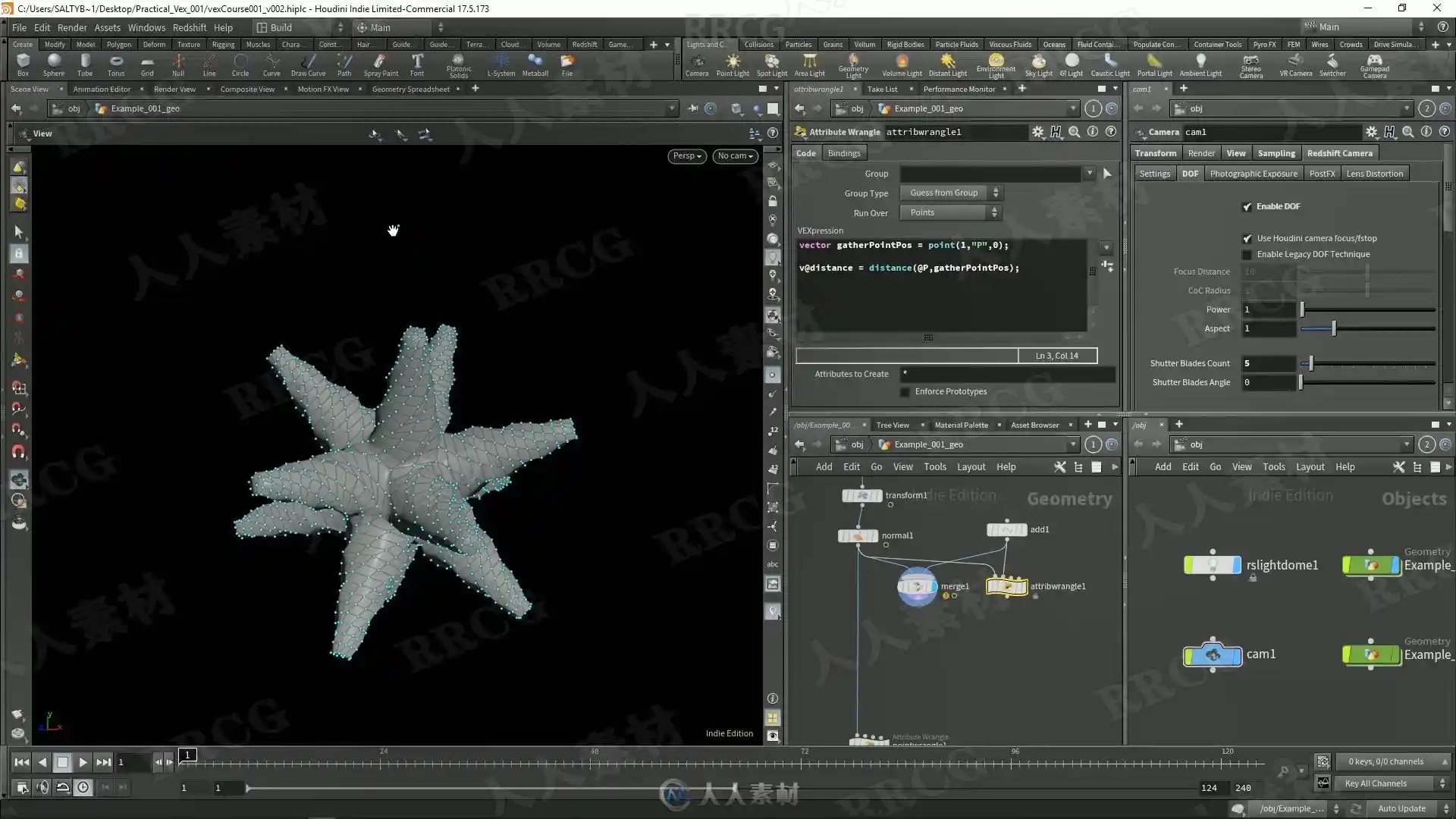This screenshot has height=819, width=1456.
Task: Toggle the Enable DOF checkbox
Action: [x=1247, y=206]
